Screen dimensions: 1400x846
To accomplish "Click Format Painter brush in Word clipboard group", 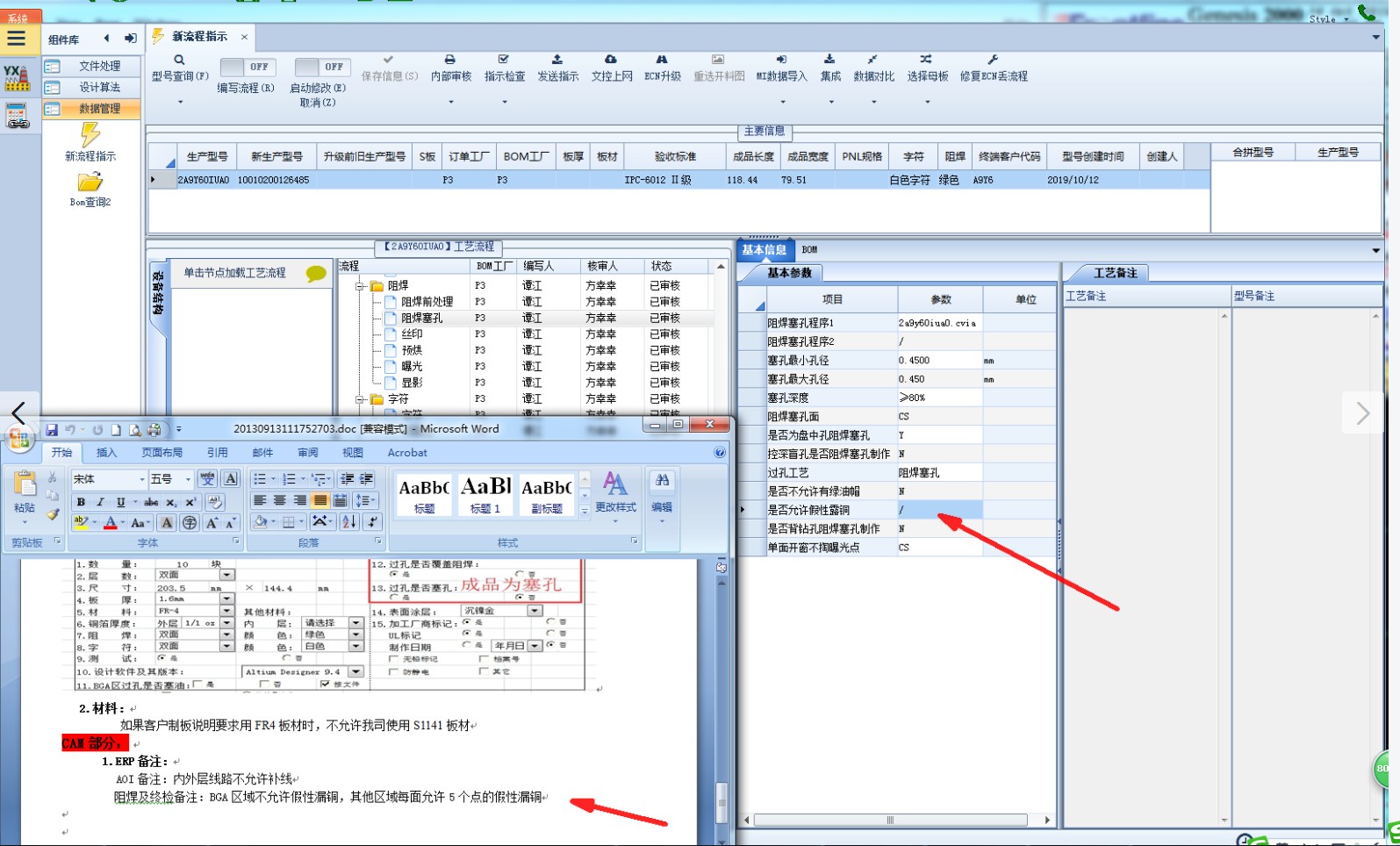I will (x=53, y=514).
